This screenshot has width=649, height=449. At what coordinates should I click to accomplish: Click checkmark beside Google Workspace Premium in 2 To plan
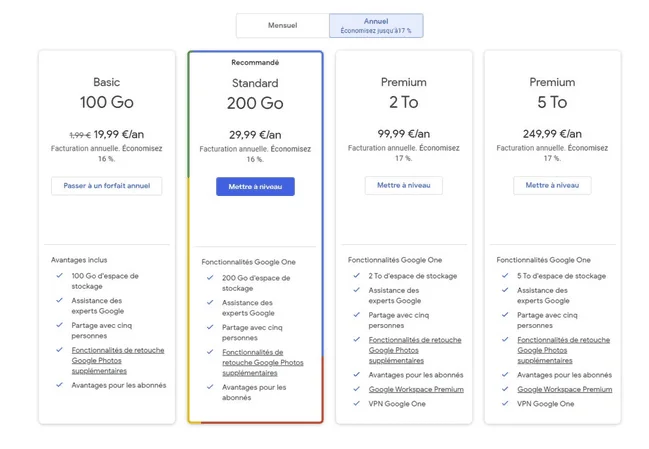[357, 389]
